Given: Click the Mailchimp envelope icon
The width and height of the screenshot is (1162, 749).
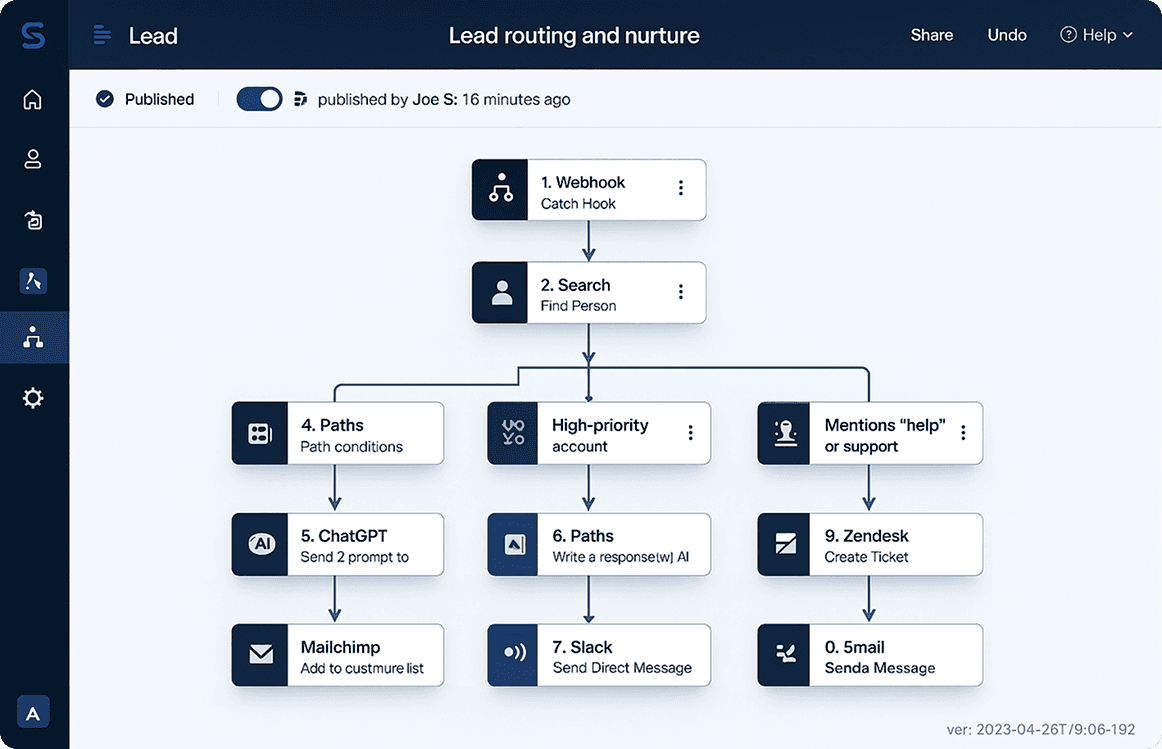Looking at the screenshot, I should tap(260, 655).
